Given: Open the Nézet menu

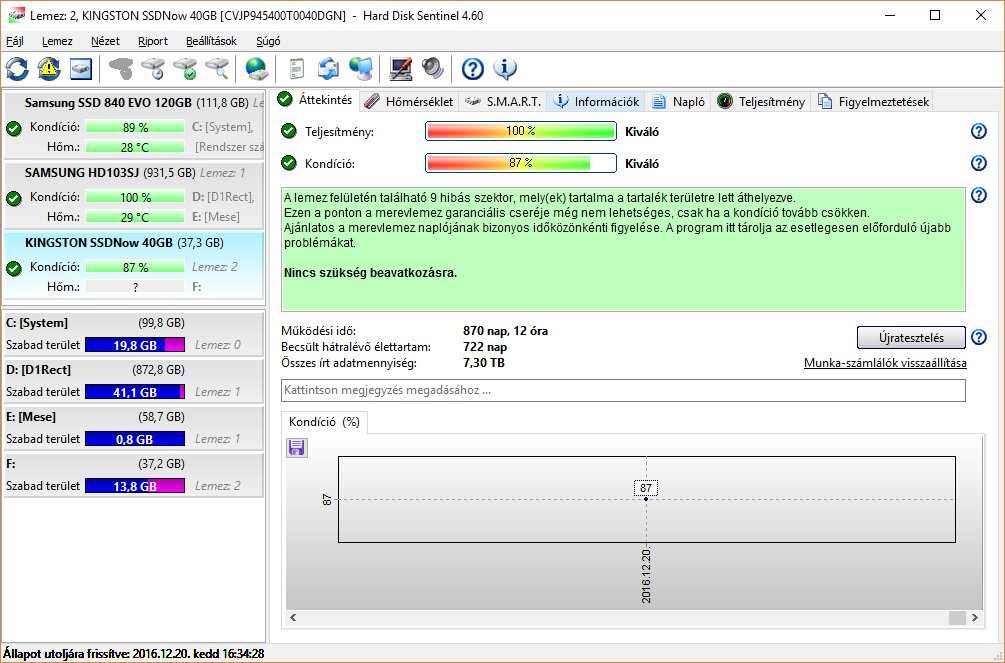Looking at the screenshot, I should pyautogui.click(x=105, y=41).
